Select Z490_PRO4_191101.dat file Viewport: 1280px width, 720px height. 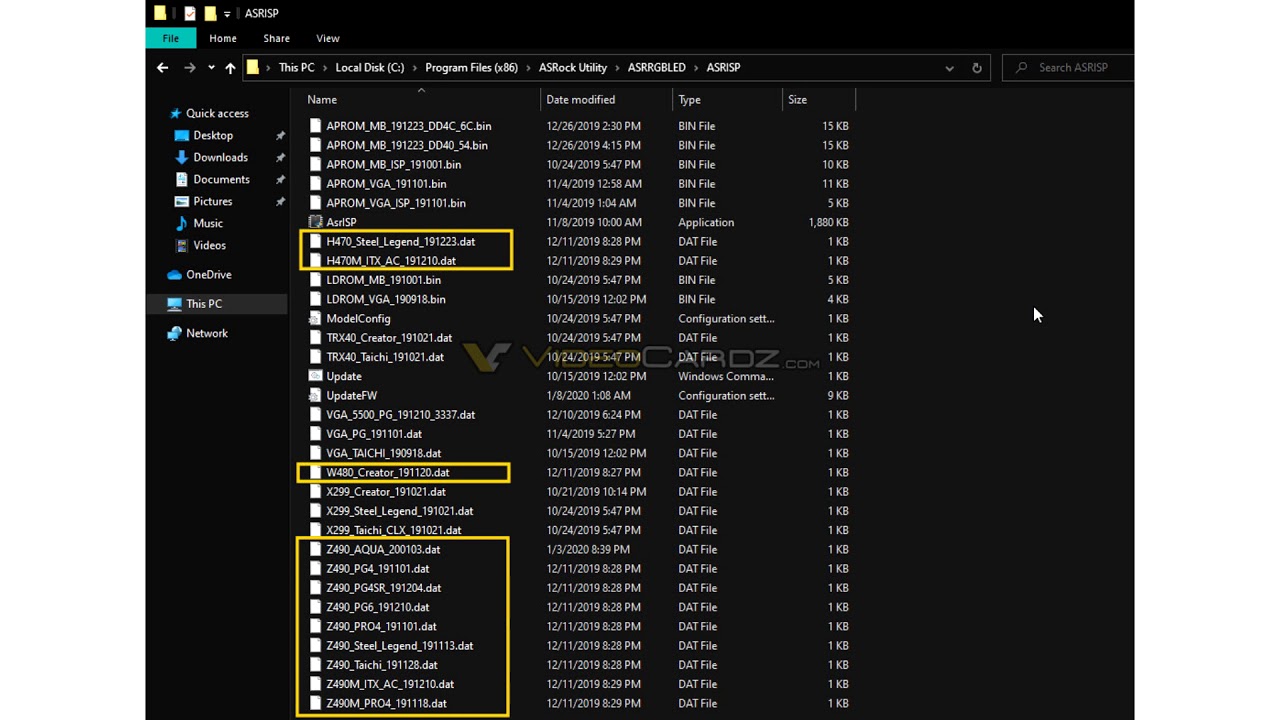click(381, 626)
